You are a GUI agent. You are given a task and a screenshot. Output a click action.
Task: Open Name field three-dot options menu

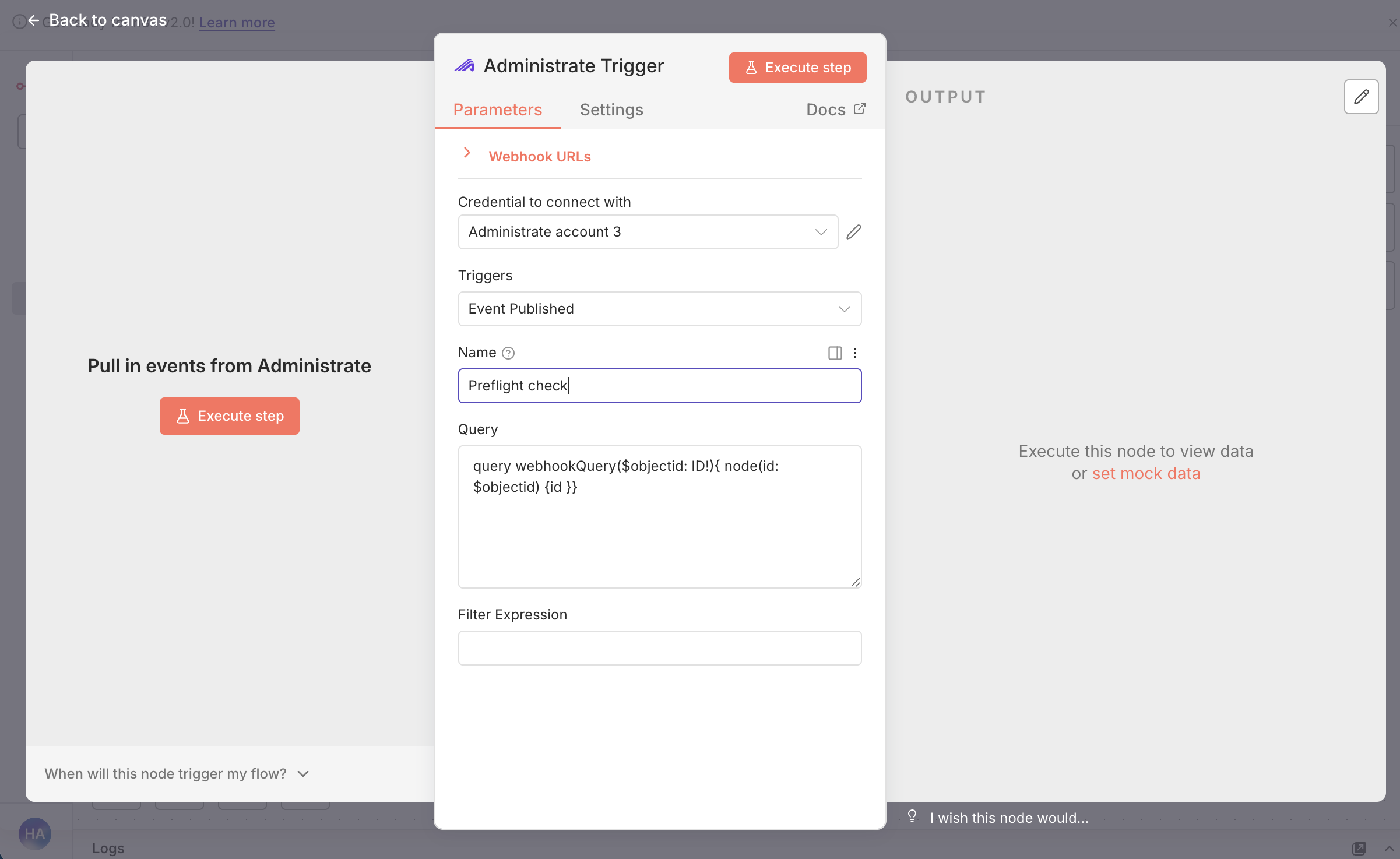click(855, 353)
